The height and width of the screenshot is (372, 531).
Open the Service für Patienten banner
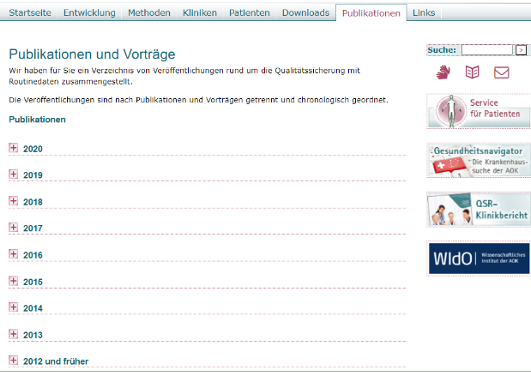(479, 111)
